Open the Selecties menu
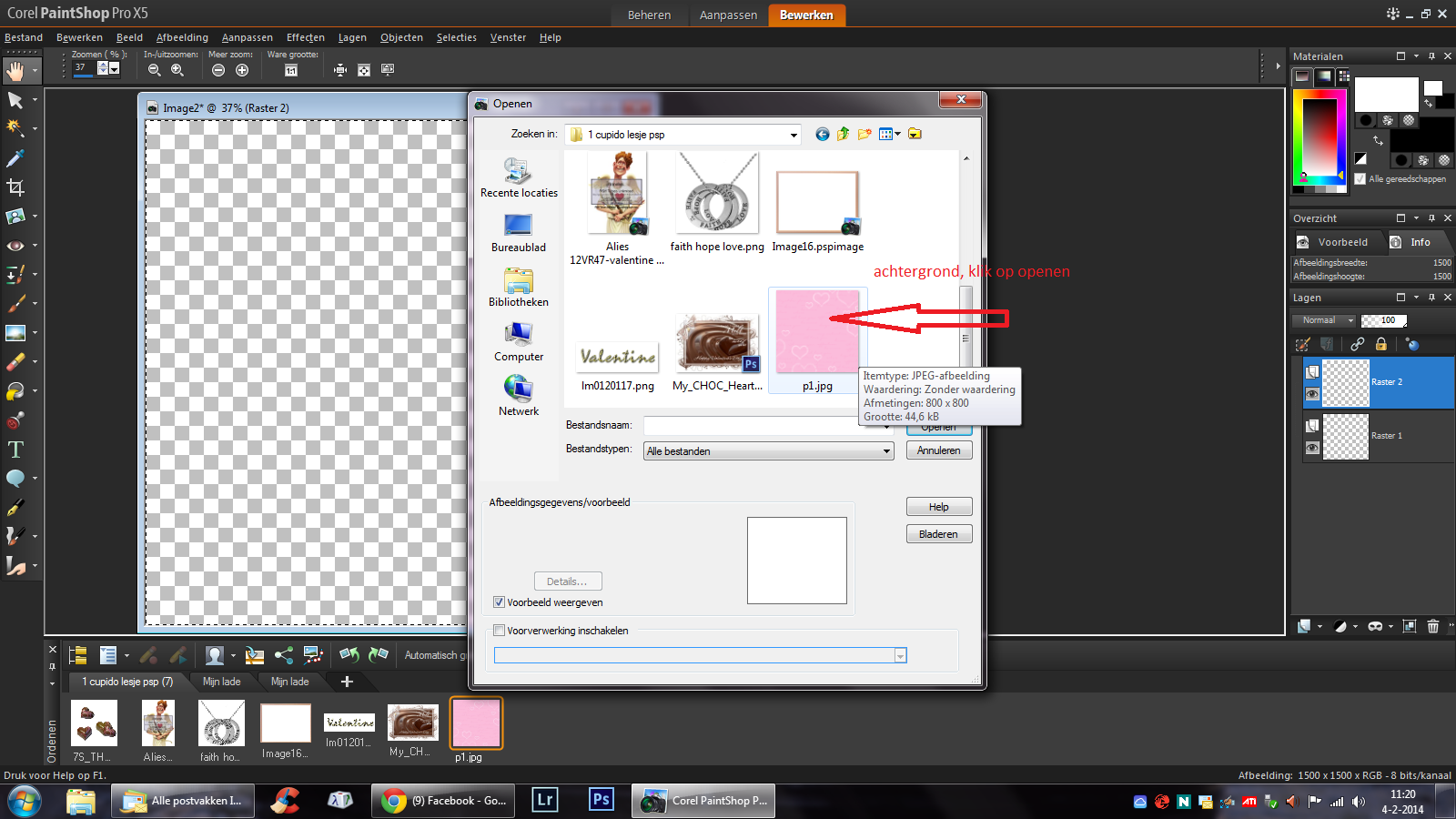Image resolution: width=1456 pixels, height=819 pixels. pyautogui.click(x=457, y=37)
